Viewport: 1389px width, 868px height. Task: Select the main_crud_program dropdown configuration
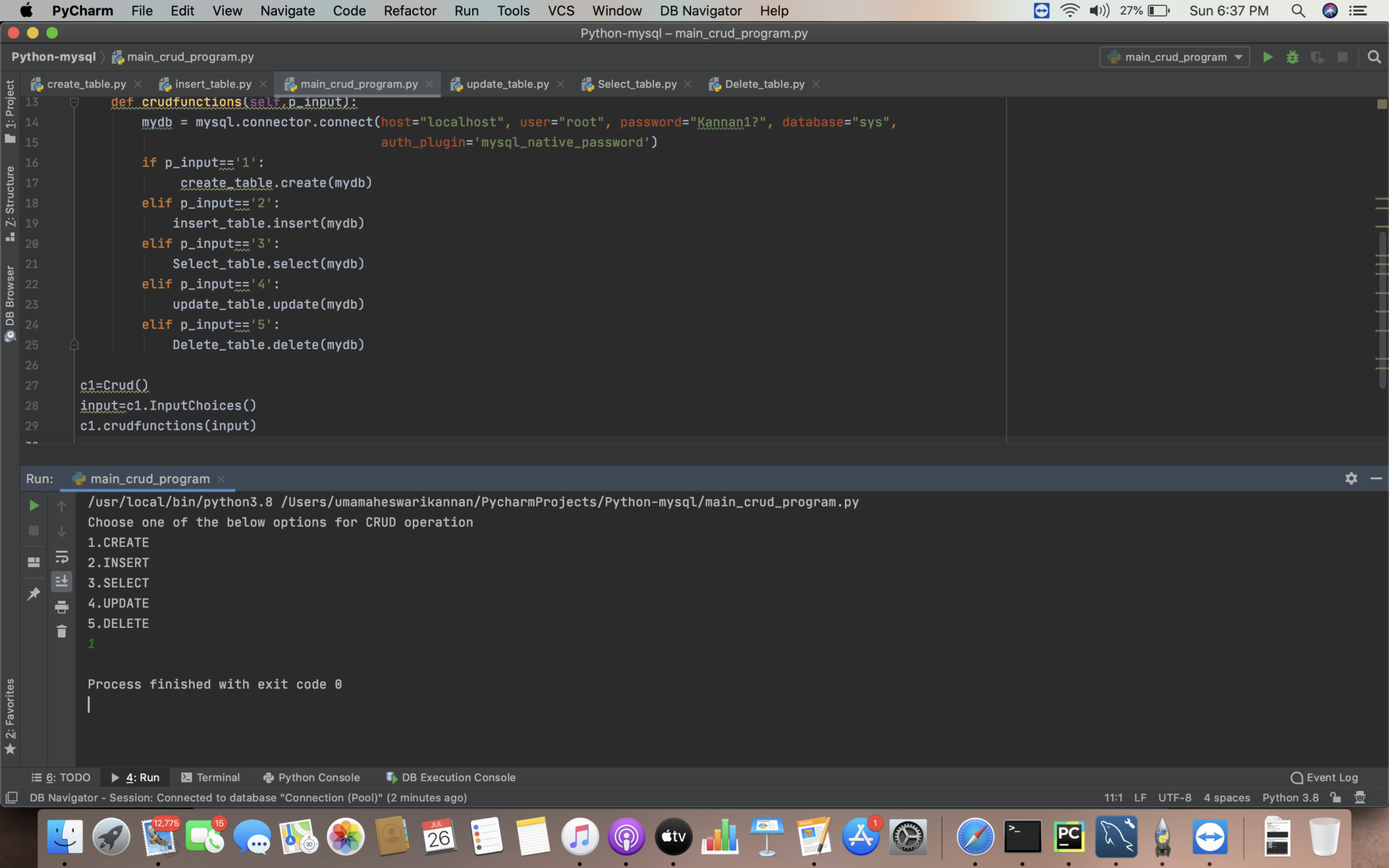[x=1175, y=57]
